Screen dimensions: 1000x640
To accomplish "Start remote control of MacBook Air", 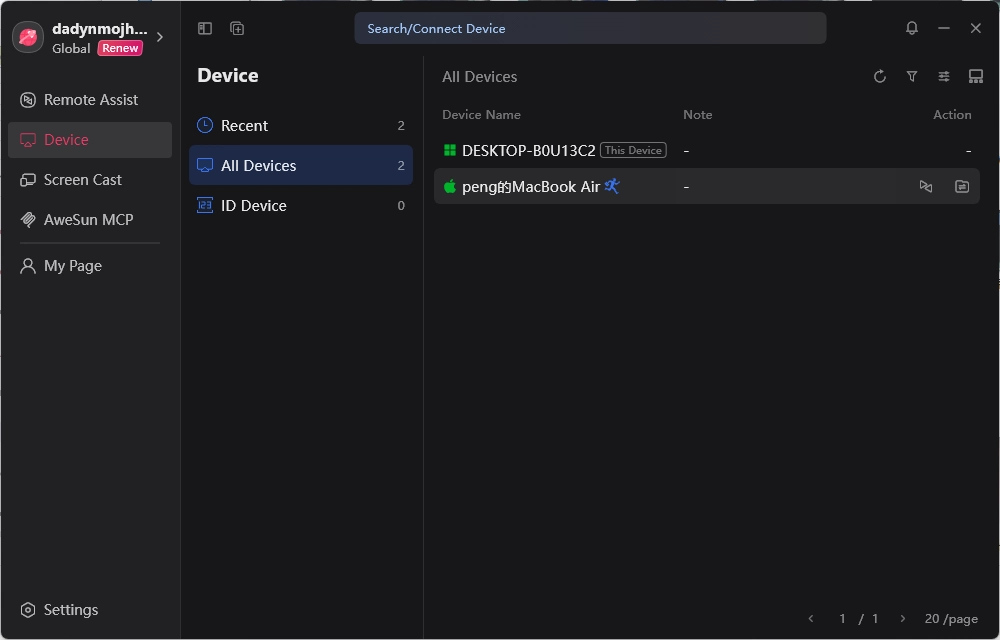I will pos(926,186).
